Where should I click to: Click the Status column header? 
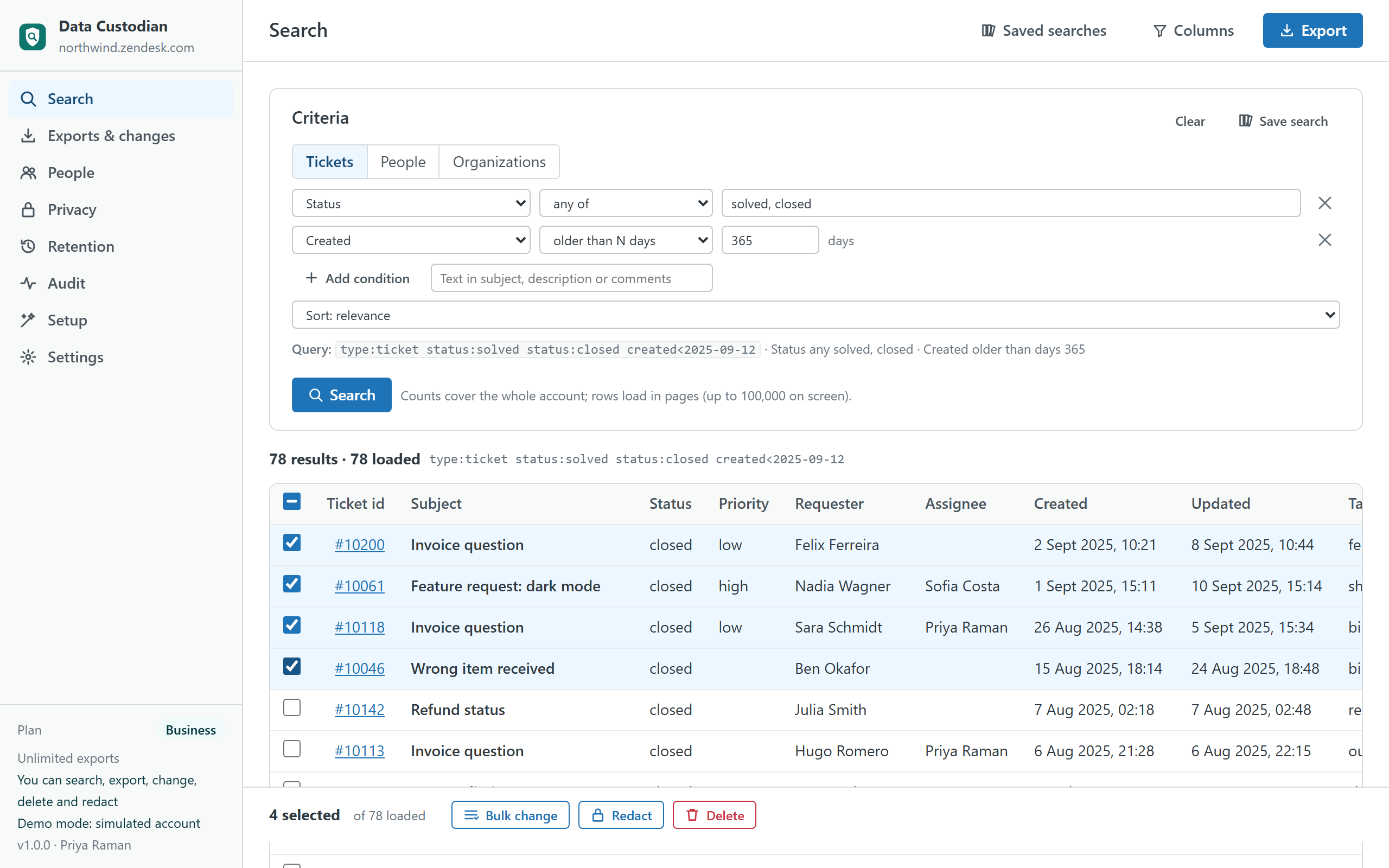[x=671, y=503]
